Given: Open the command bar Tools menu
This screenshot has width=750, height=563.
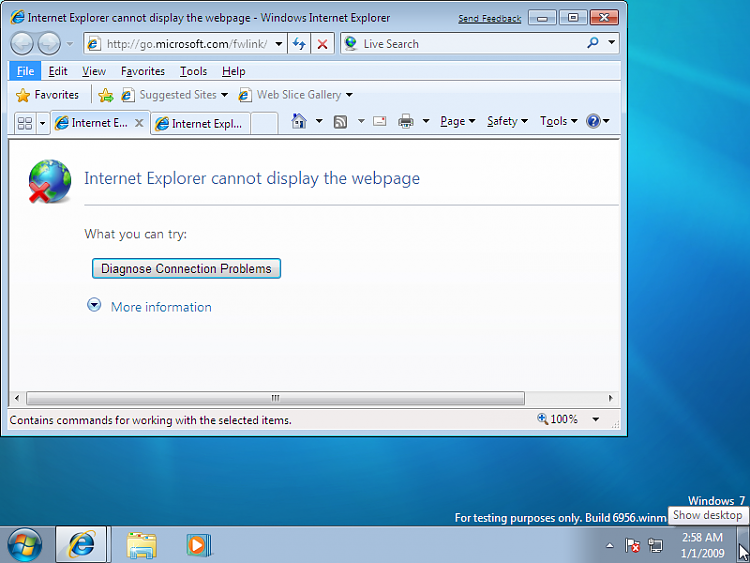Looking at the screenshot, I should (x=559, y=121).
